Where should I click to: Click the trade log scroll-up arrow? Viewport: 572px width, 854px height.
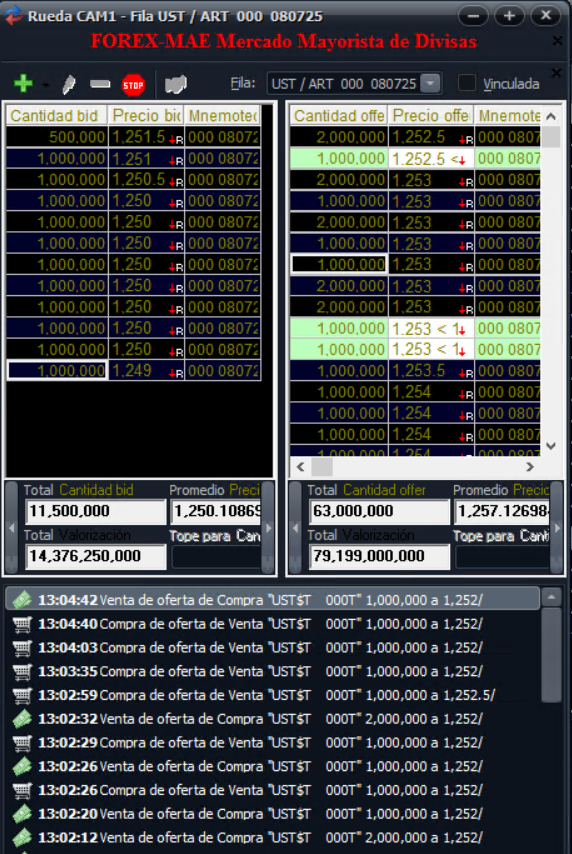[x=551, y=597]
